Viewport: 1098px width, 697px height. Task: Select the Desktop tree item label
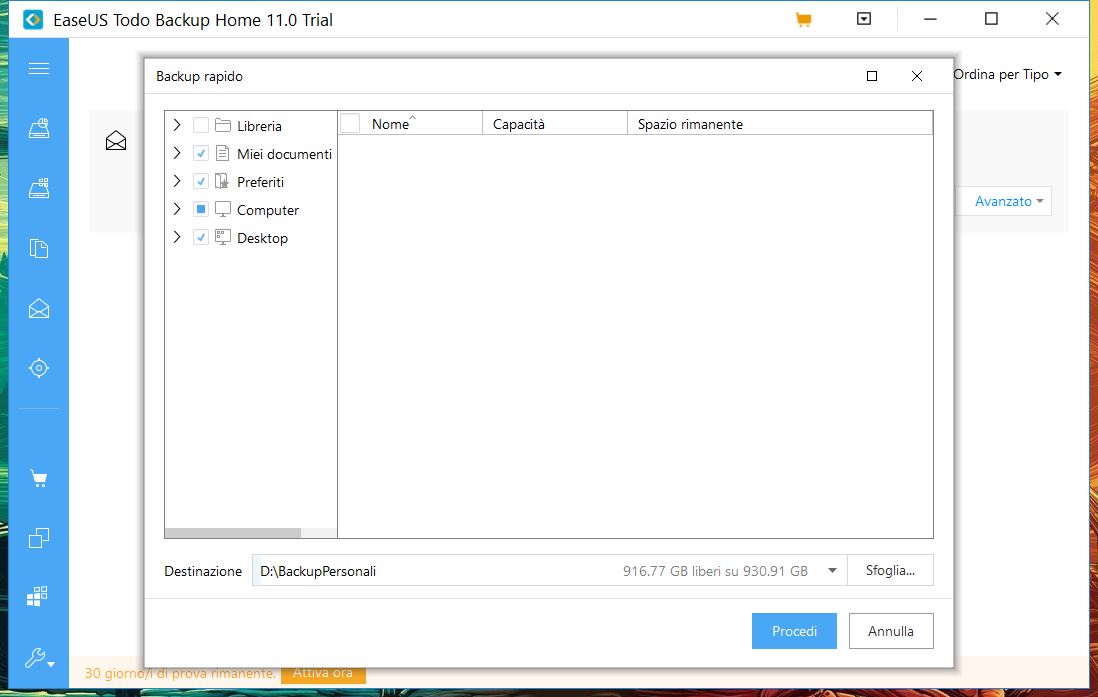262,238
